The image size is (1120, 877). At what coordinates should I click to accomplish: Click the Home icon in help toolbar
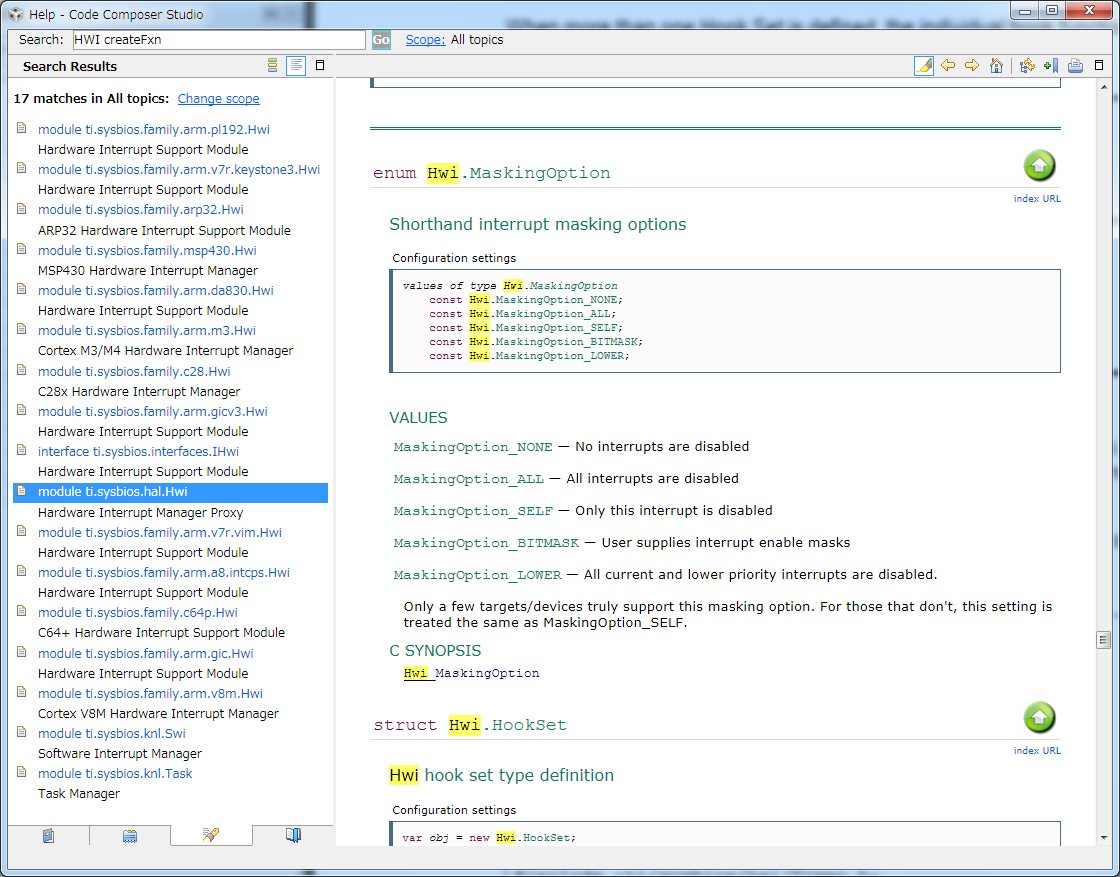[996, 66]
